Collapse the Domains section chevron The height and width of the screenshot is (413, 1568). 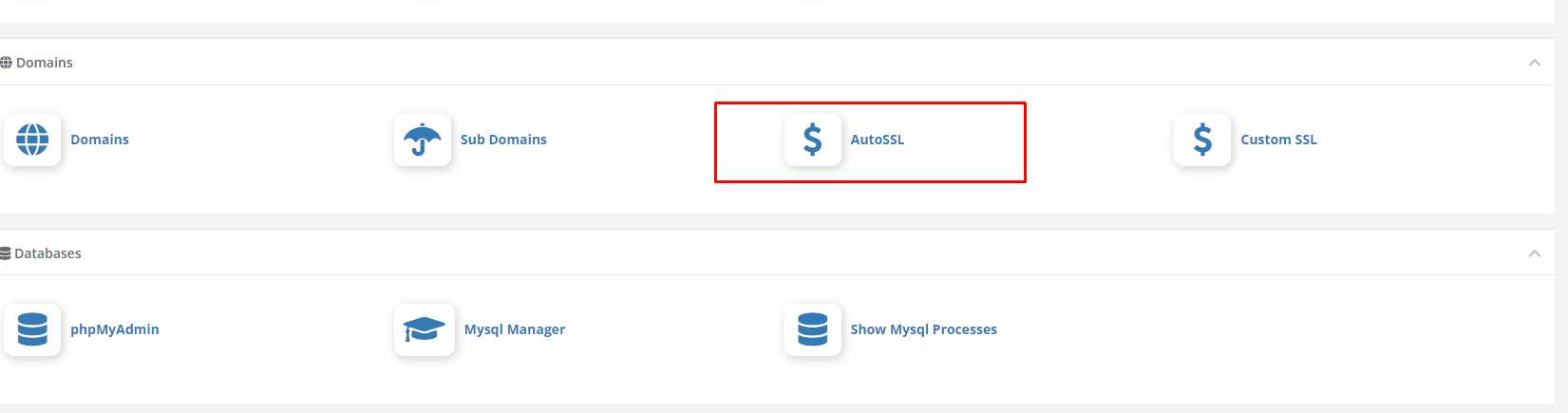coord(1535,63)
